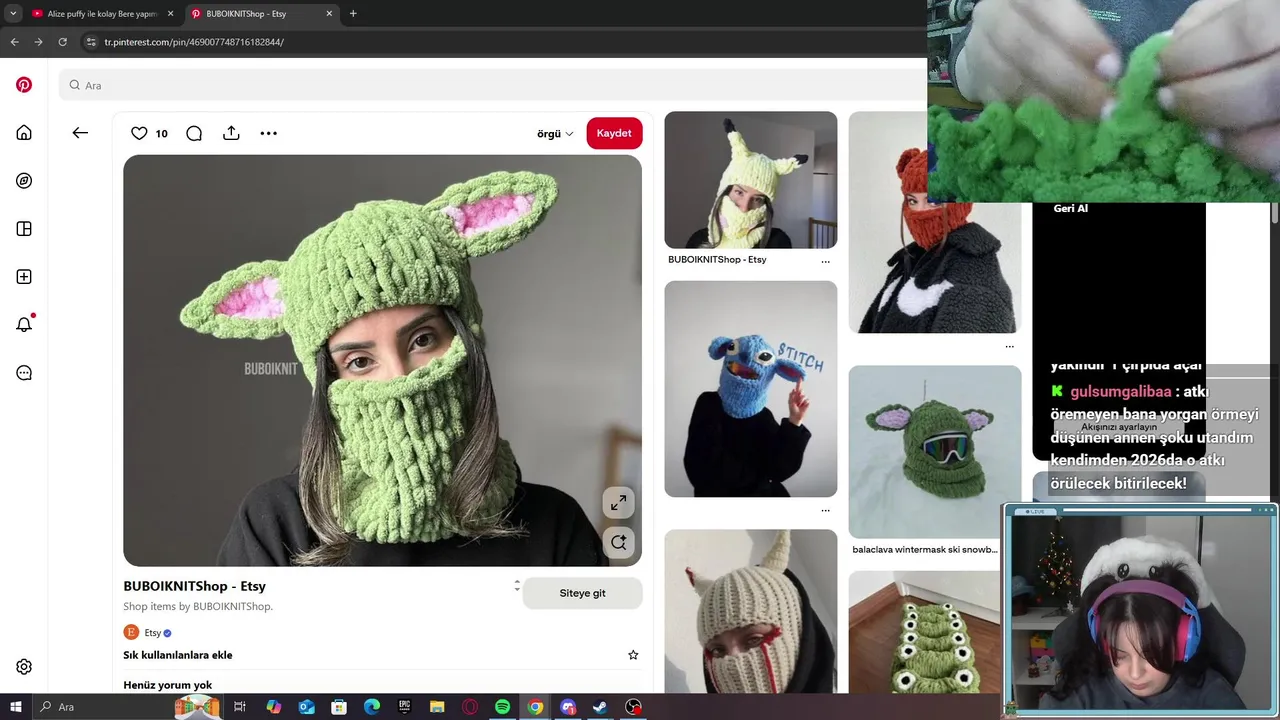Open the yellow Pikachu balaclava thumbnail

click(x=750, y=180)
